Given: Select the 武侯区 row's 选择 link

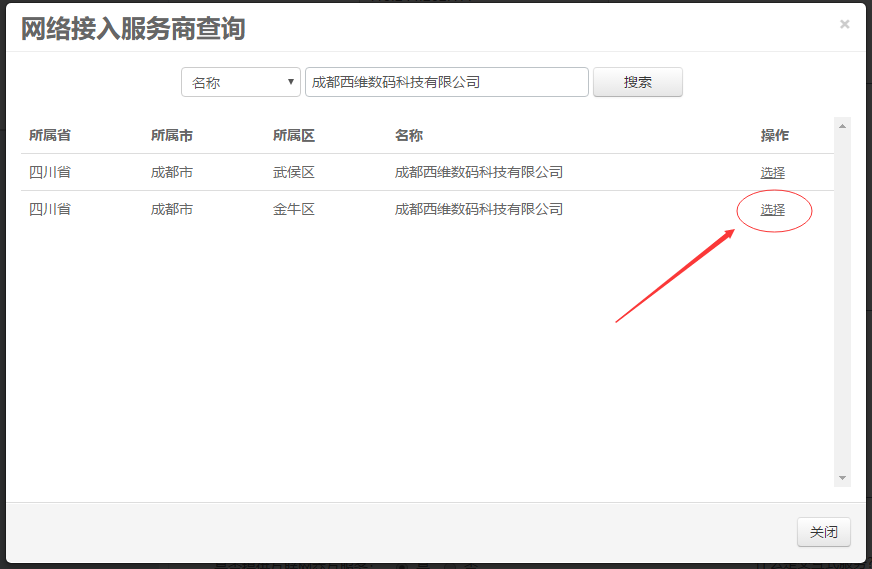Looking at the screenshot, I should 772,172.
